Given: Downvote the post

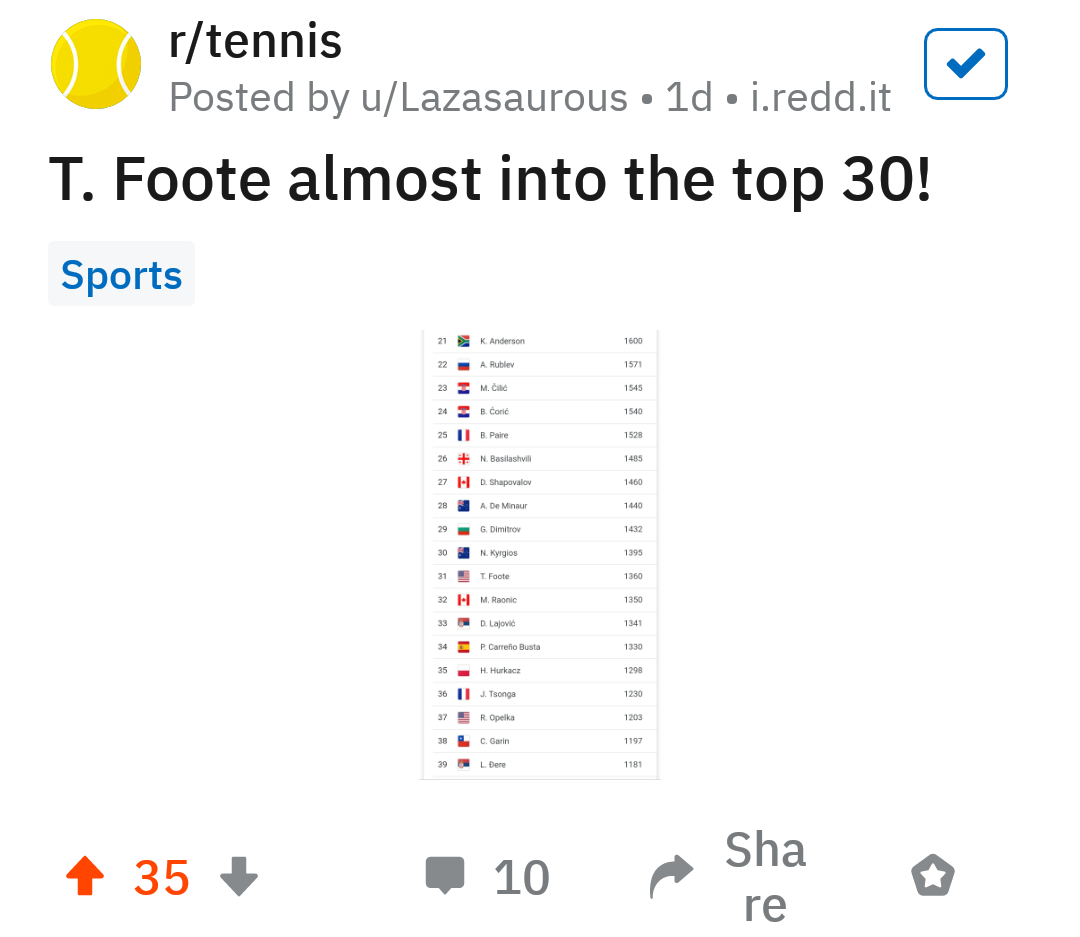Looking at the screenshot, I should 239,877.
